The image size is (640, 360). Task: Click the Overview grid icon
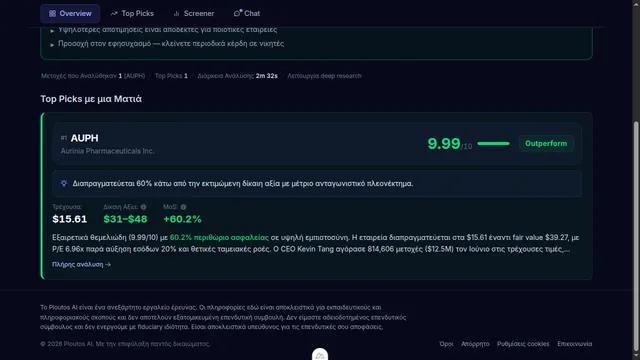[x=52, y=13]
